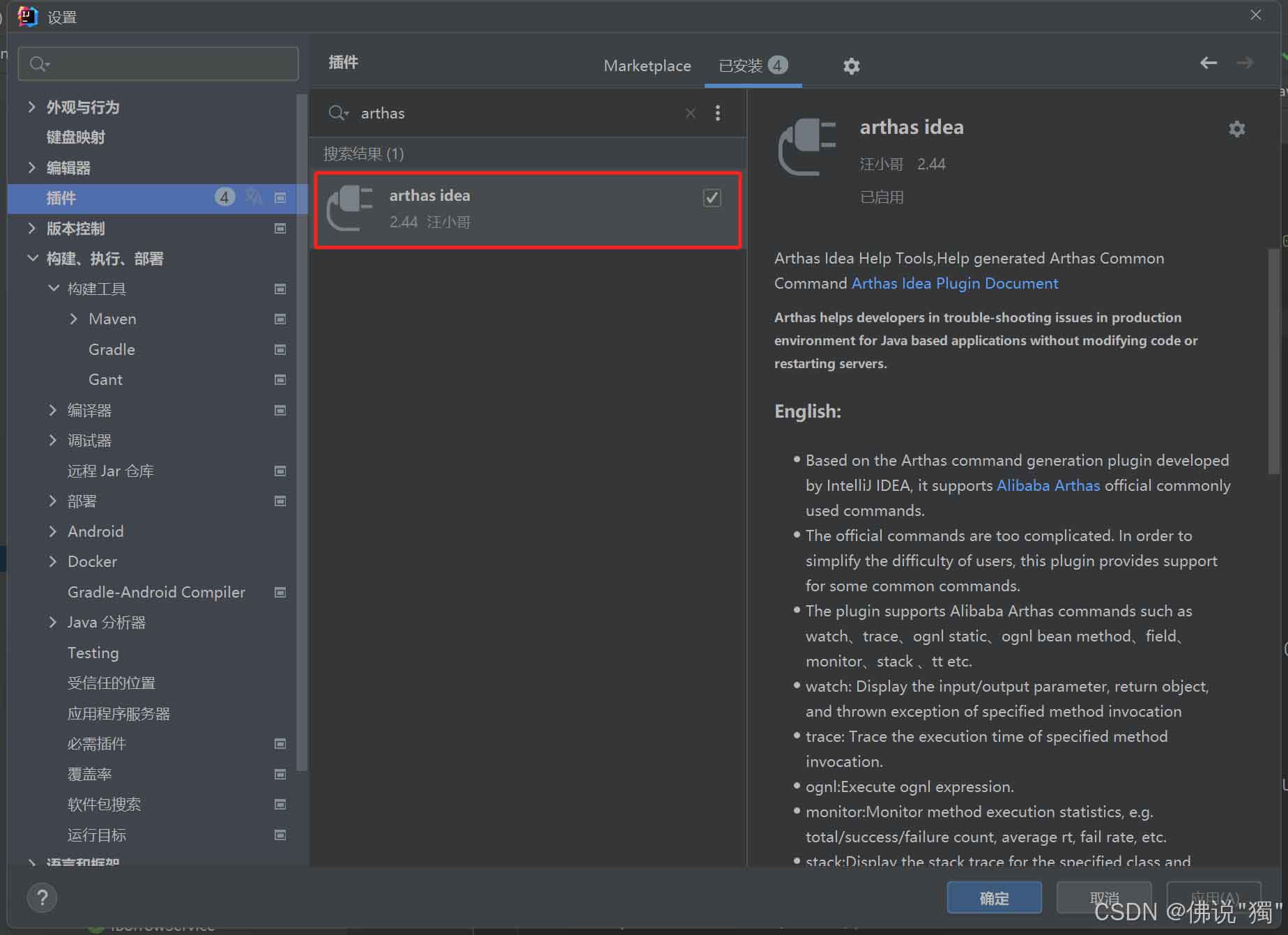Viewport: 1288px width, 935px height.
Task: Click the plugins gear settings icon
Action: tap(851, 66)
